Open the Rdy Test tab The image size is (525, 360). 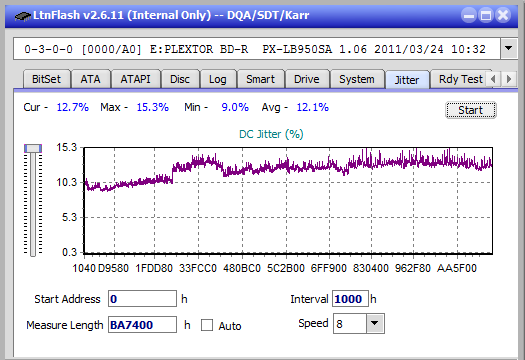point(461,79)
